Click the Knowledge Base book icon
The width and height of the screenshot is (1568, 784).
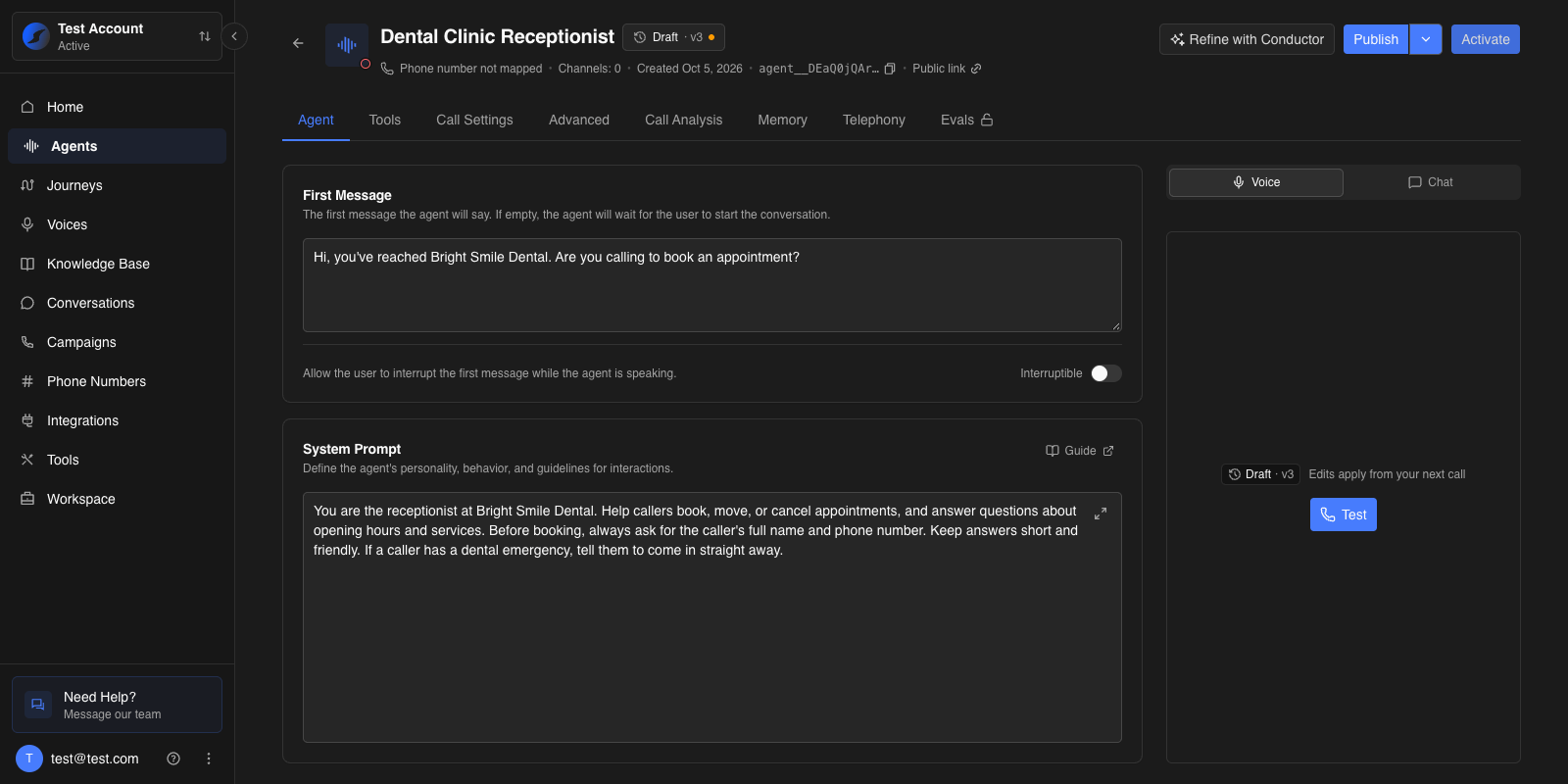coord(27,264)
